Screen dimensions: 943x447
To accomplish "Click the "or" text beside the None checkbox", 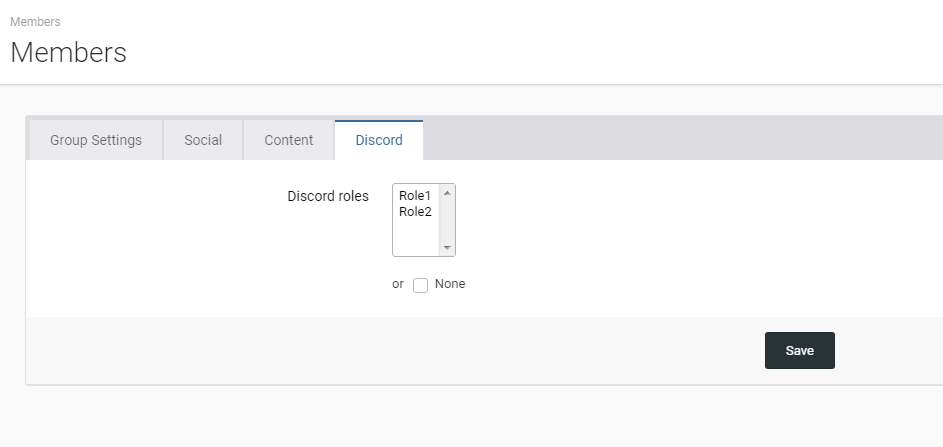I will pyautogui.click(x=398, y=284).
